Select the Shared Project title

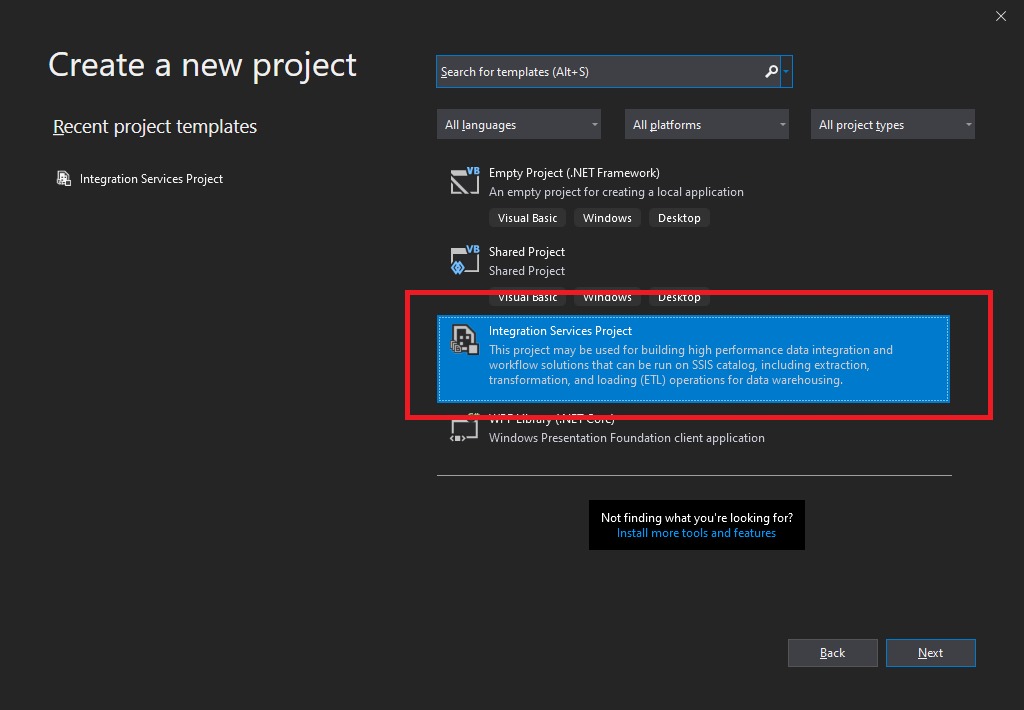tap(526, 252)
